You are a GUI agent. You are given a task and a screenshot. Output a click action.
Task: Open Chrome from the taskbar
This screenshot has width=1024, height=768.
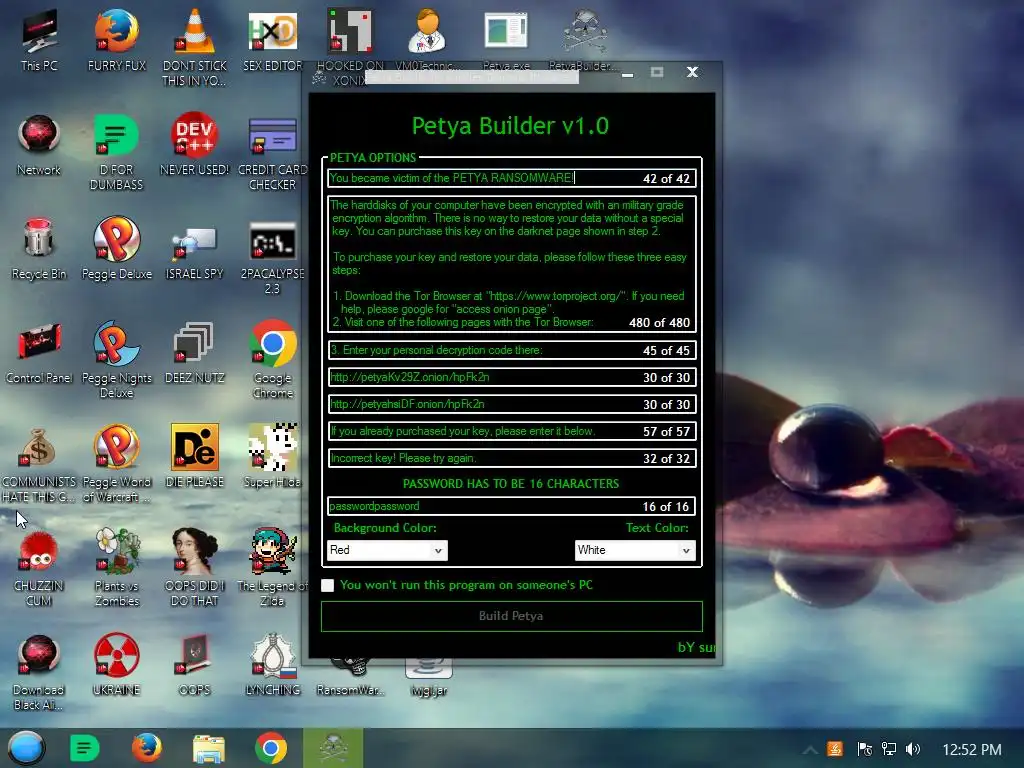(x=271, y=748)
